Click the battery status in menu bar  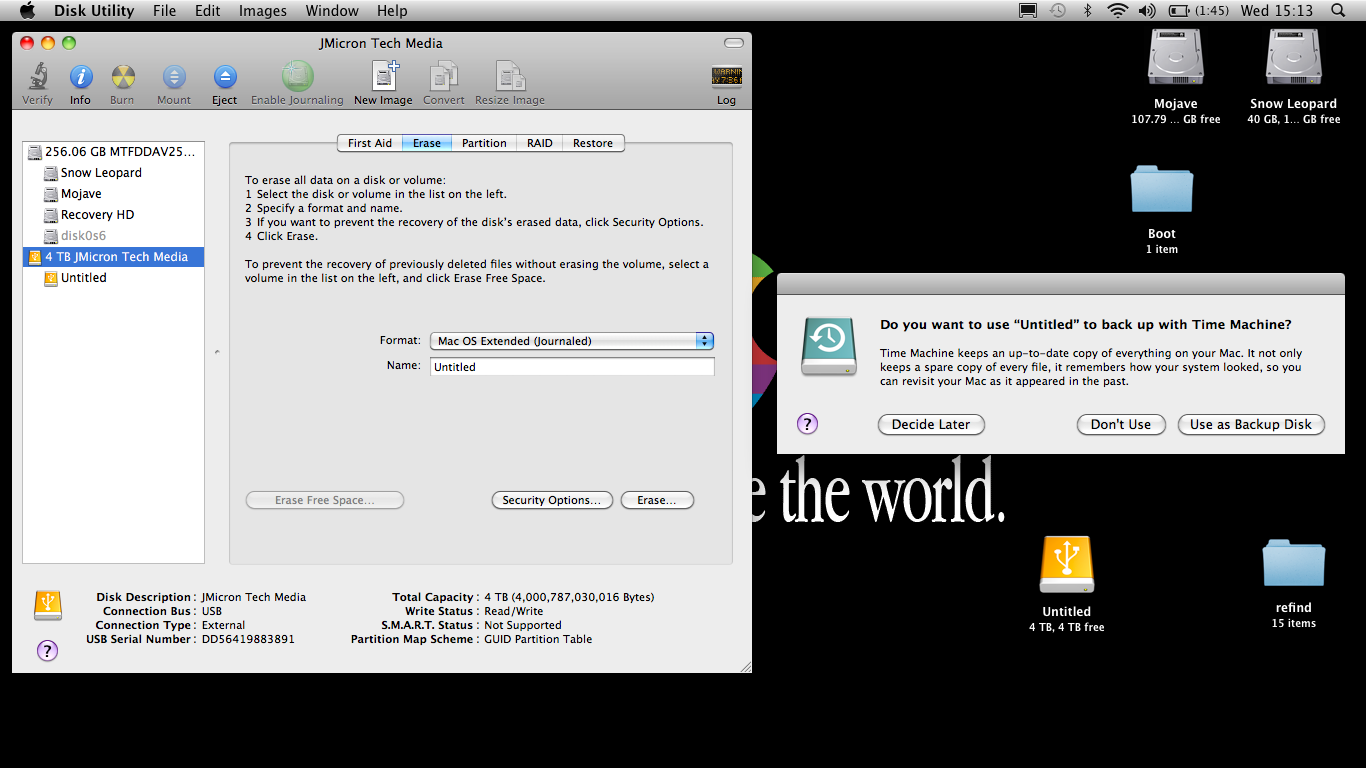pos(1198,11)
